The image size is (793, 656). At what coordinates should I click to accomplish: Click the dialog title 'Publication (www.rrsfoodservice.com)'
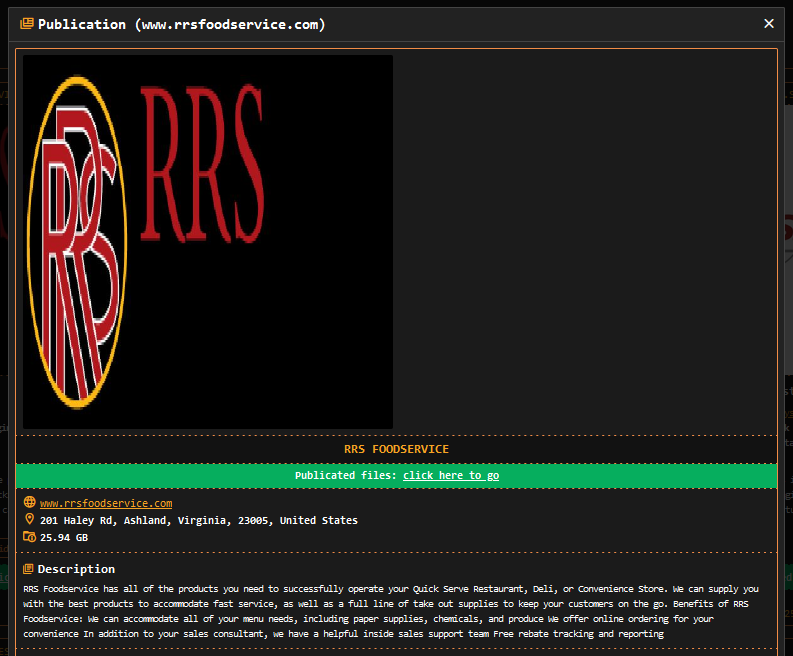click(181, 24)
